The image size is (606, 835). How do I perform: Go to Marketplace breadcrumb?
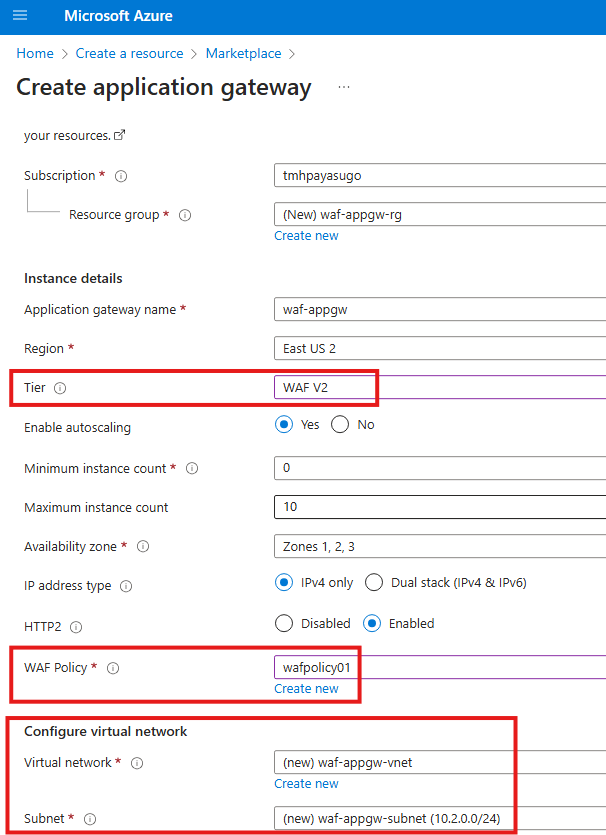coord(243,53)
